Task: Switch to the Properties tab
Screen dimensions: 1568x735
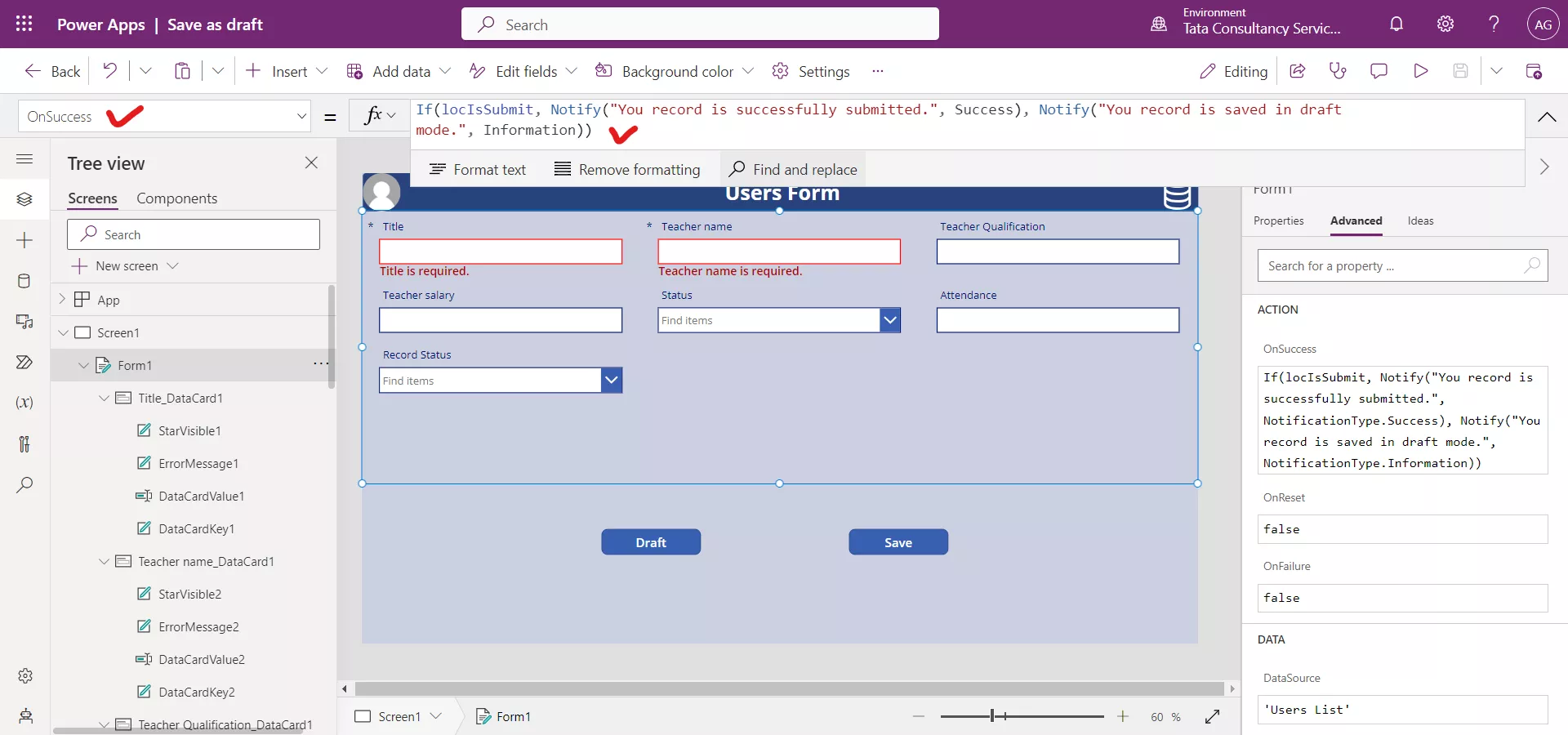Action: pyautogui.click(x=1278, y=220)
